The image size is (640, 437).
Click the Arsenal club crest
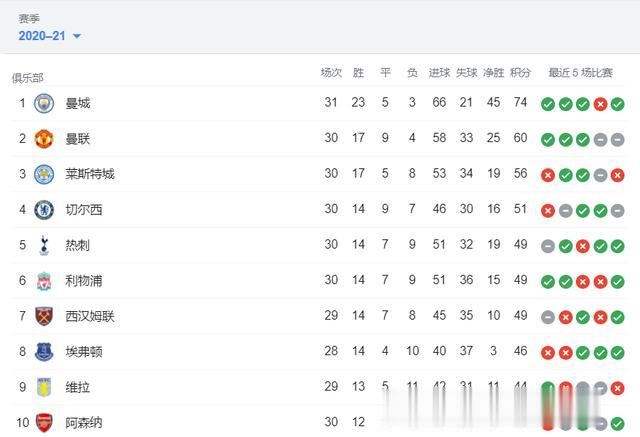tap(44, 422)
